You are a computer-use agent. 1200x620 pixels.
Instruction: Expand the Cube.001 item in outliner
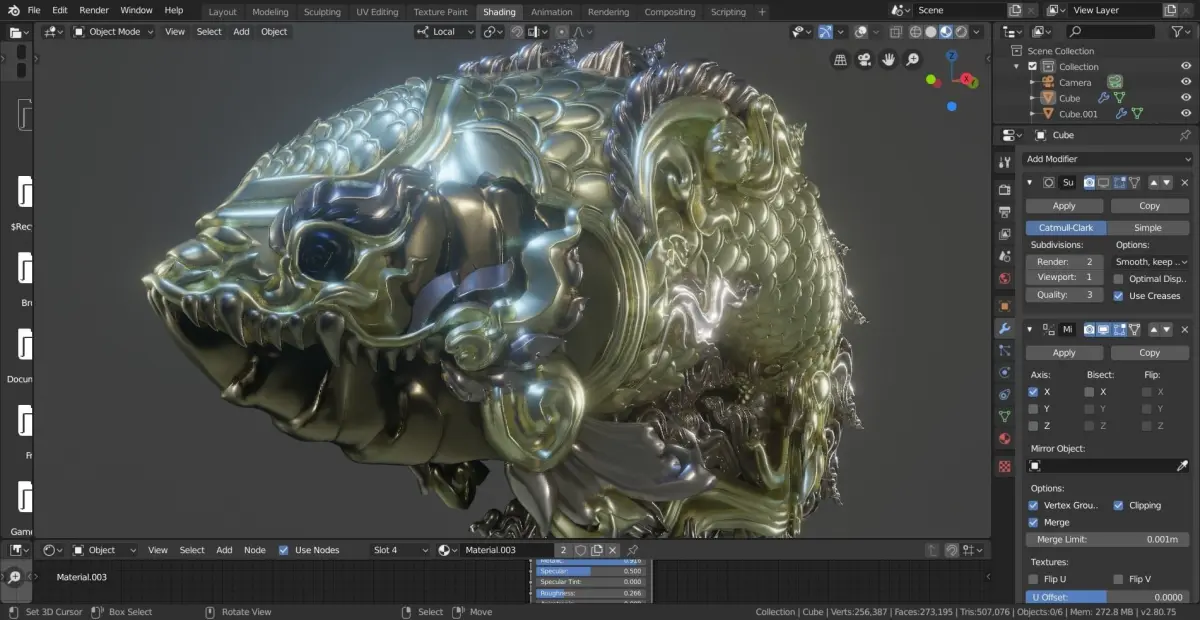pyautogui.click(x=1031, y=114)
